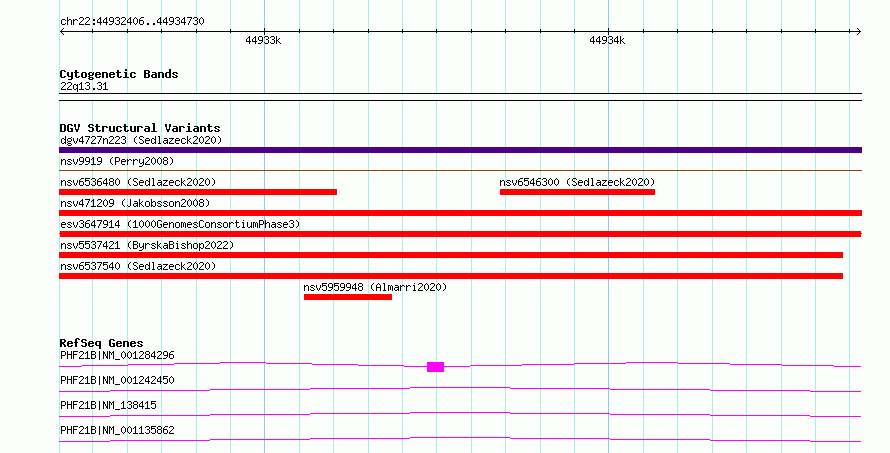
Task: Click the red nsv5537421 variant bar
Action: tap(451, 255)
